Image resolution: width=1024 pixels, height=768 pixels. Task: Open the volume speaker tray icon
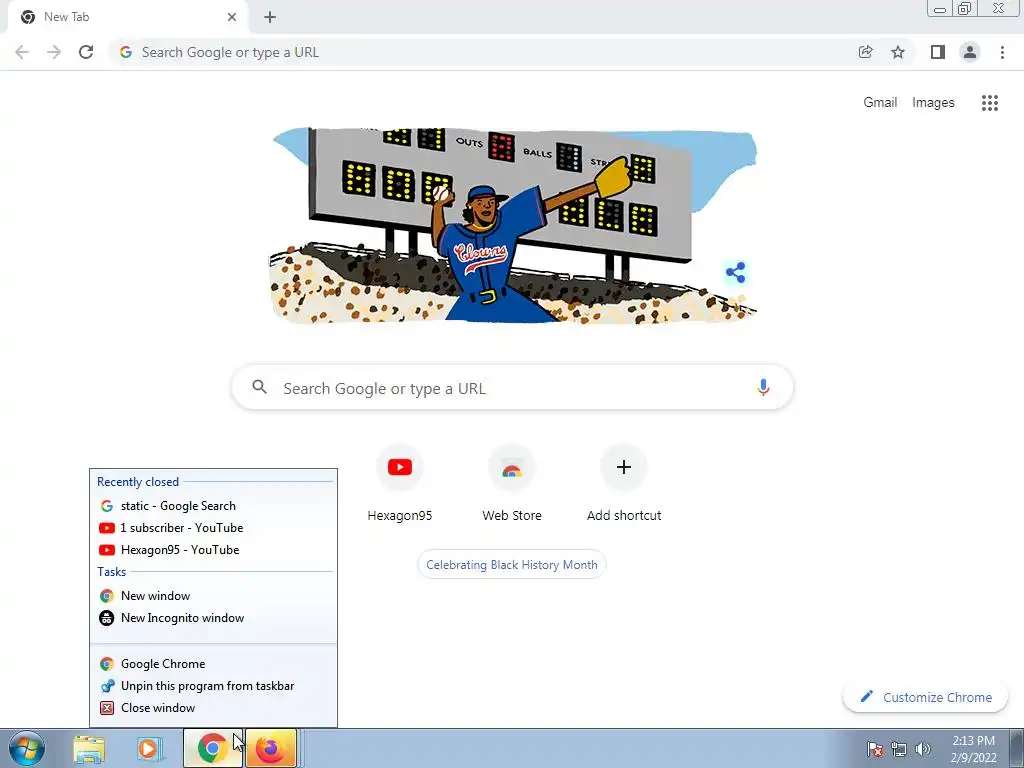tap(922, 749)
